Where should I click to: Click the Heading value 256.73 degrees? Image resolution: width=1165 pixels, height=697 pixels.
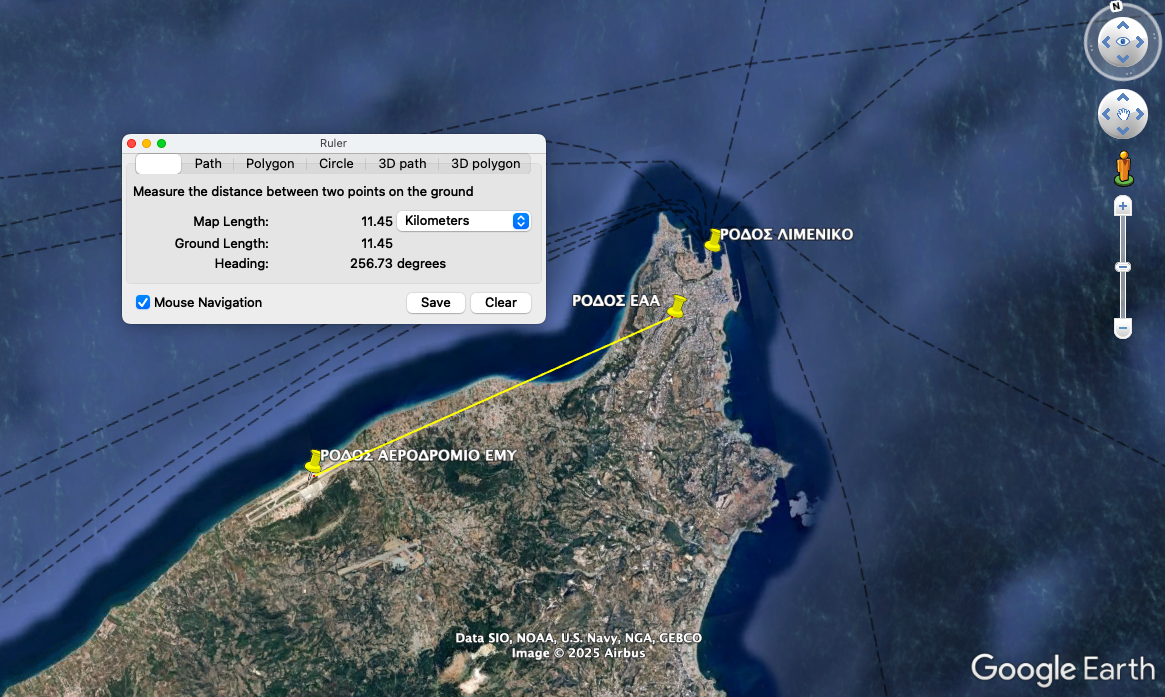point(397,264)
